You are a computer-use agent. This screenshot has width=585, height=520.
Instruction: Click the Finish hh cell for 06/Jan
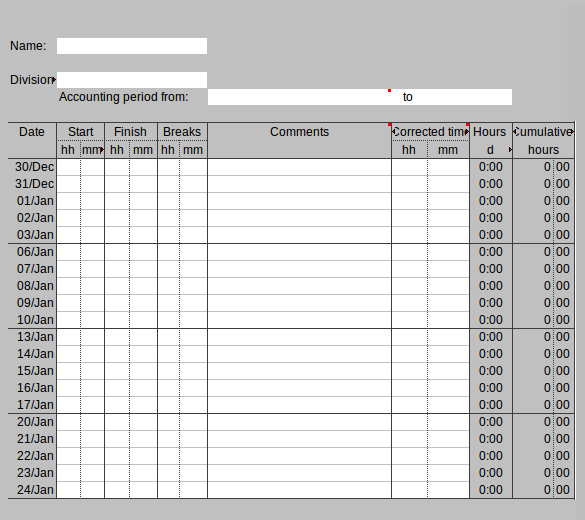(117, 252)
